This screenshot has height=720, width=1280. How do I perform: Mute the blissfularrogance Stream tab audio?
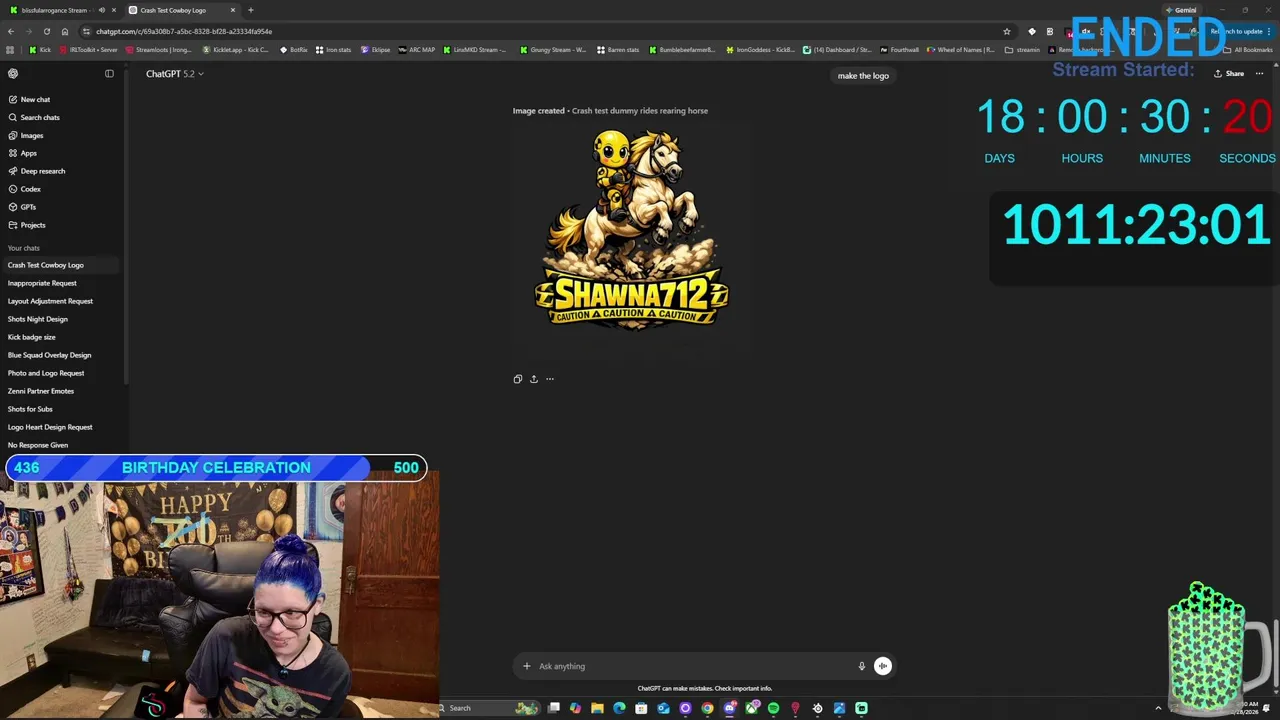pos(102,10)
